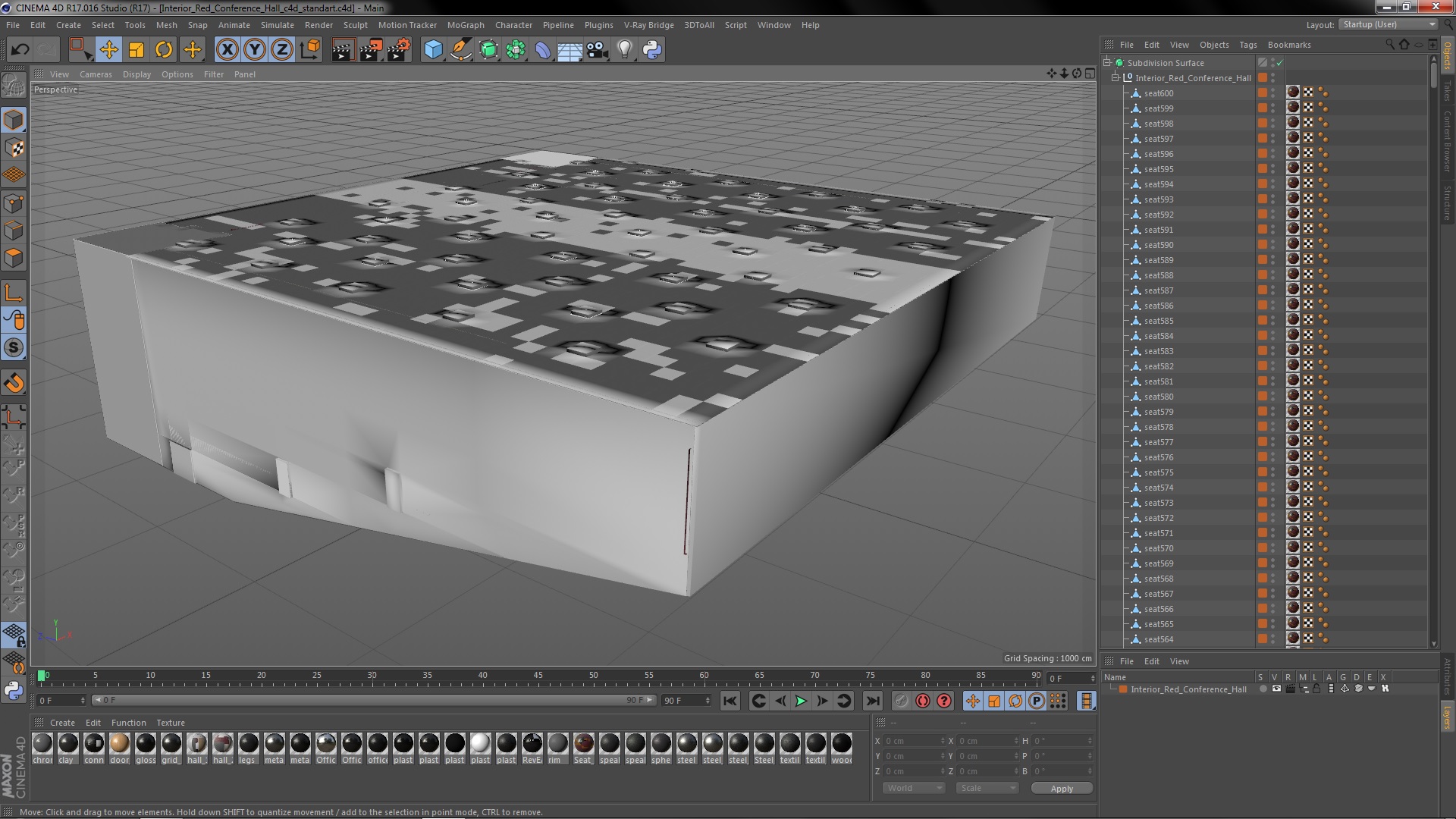1456x819 pixels.
Task: Click seat597 in object hierarchy
Action: pyautogui.click(x=1159, y=138)
